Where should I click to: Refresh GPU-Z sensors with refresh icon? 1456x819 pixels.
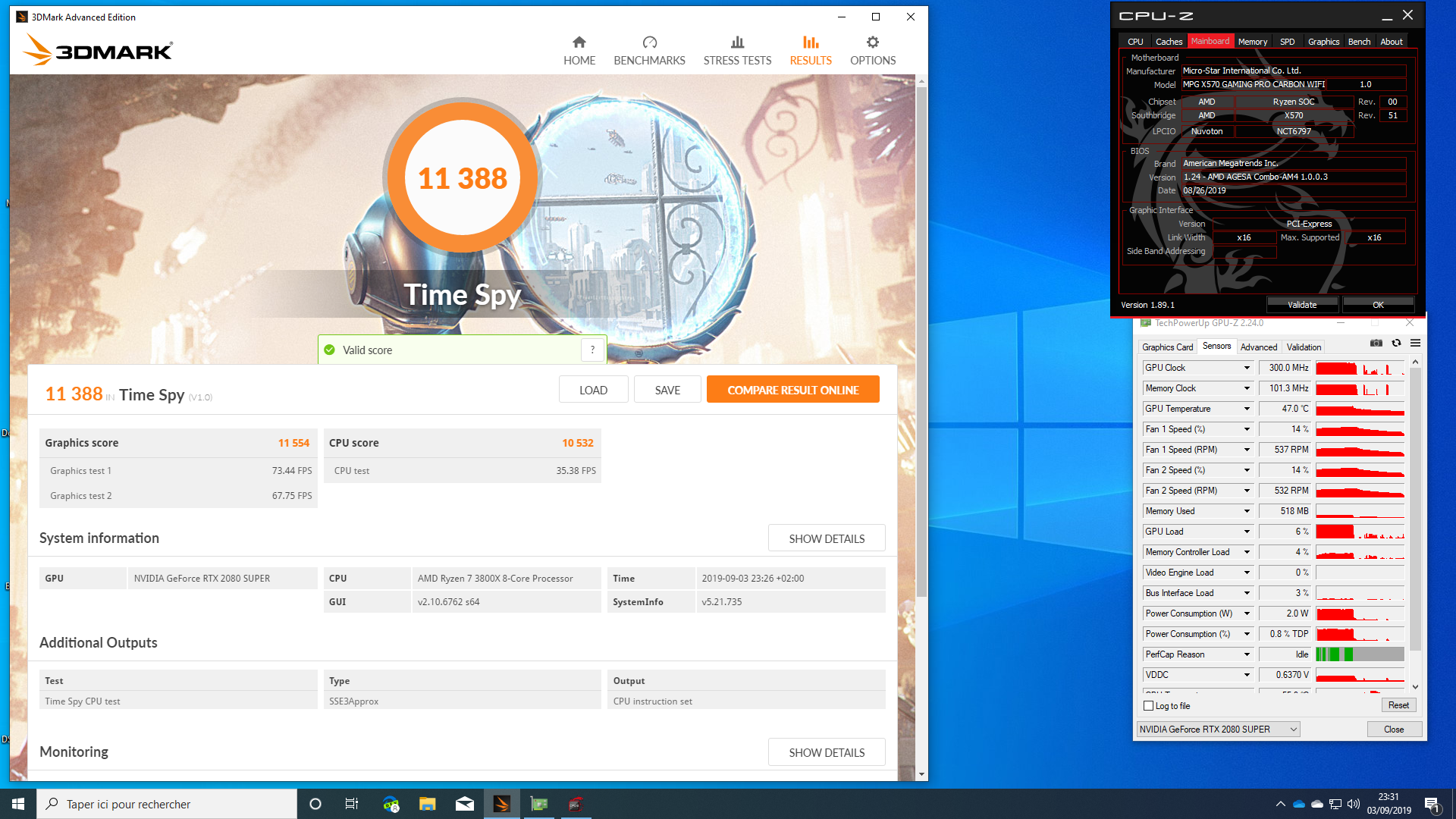click(x=1396, y=344)
